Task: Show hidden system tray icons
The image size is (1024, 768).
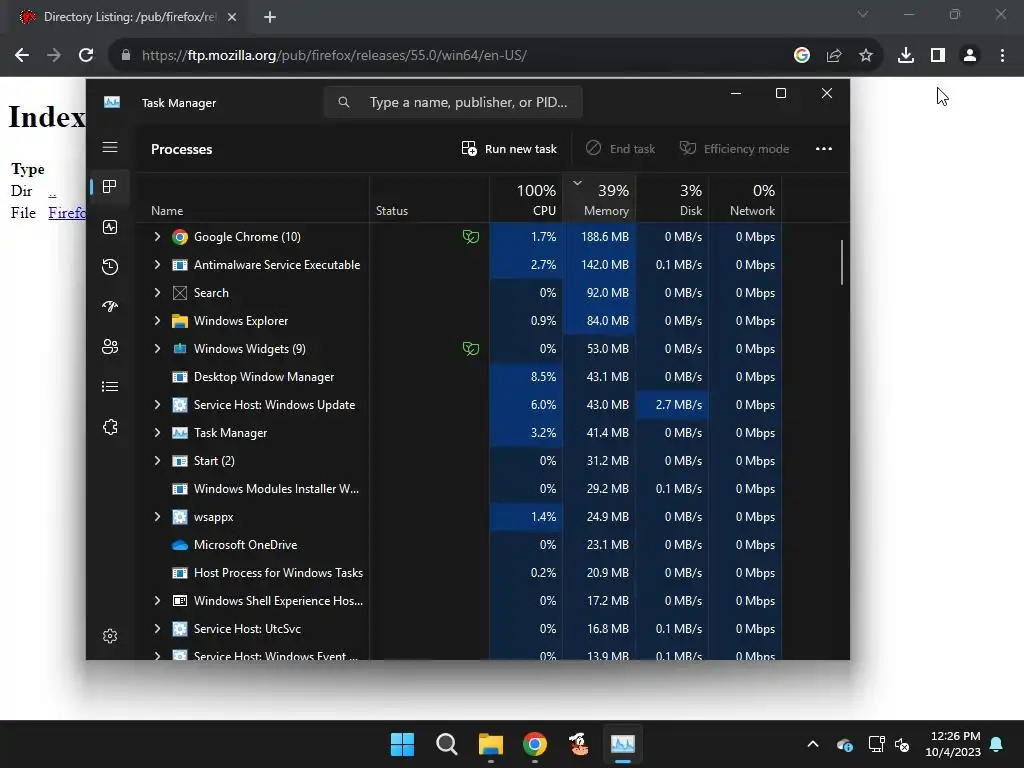Action: click(812, 744)
